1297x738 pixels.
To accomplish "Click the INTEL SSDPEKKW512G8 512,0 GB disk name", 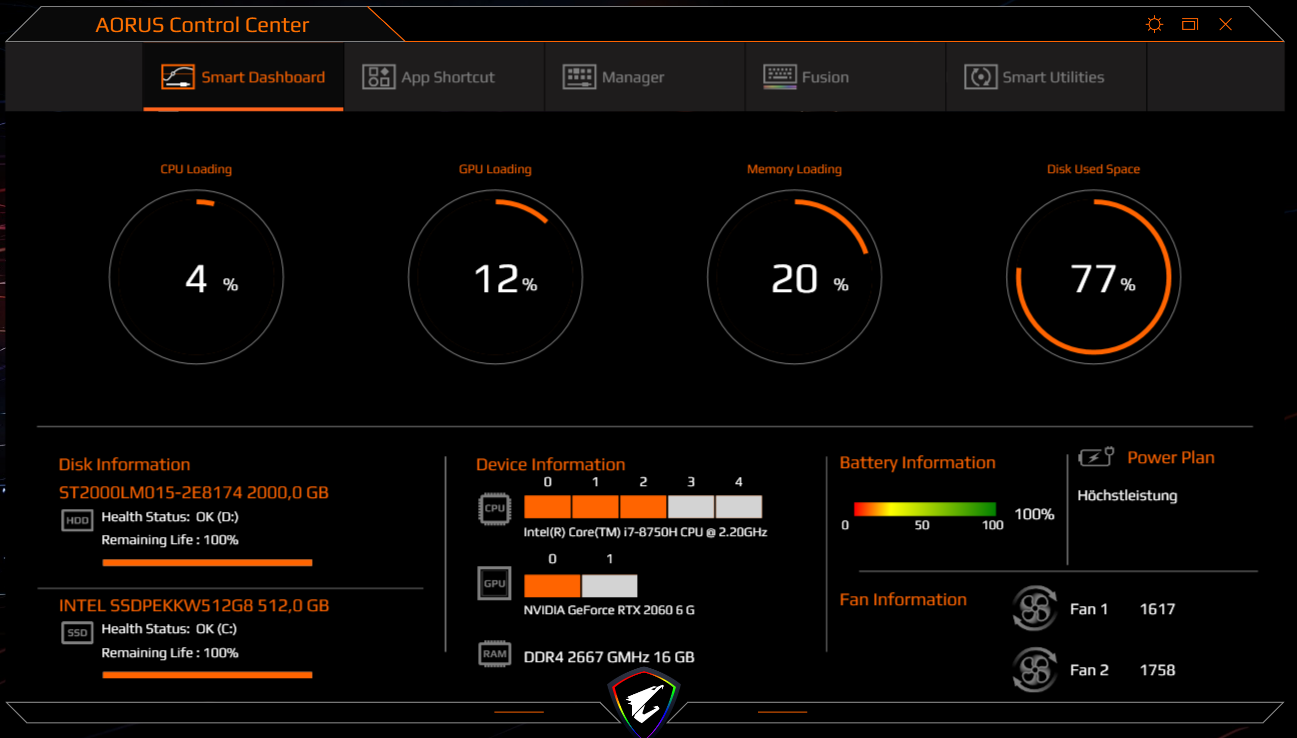I will (194, 606).
